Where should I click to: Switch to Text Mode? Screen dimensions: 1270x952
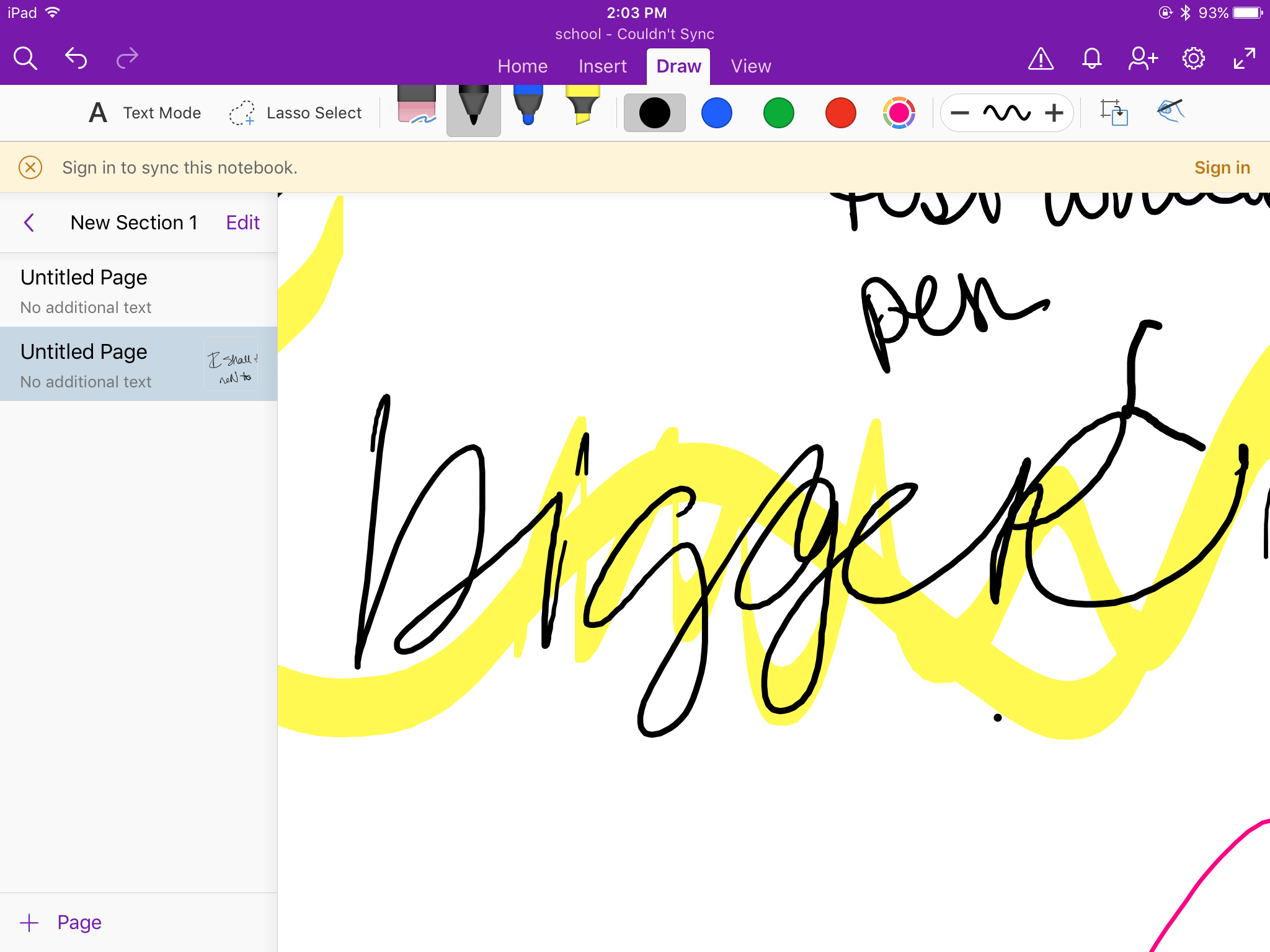coord(145,113)
